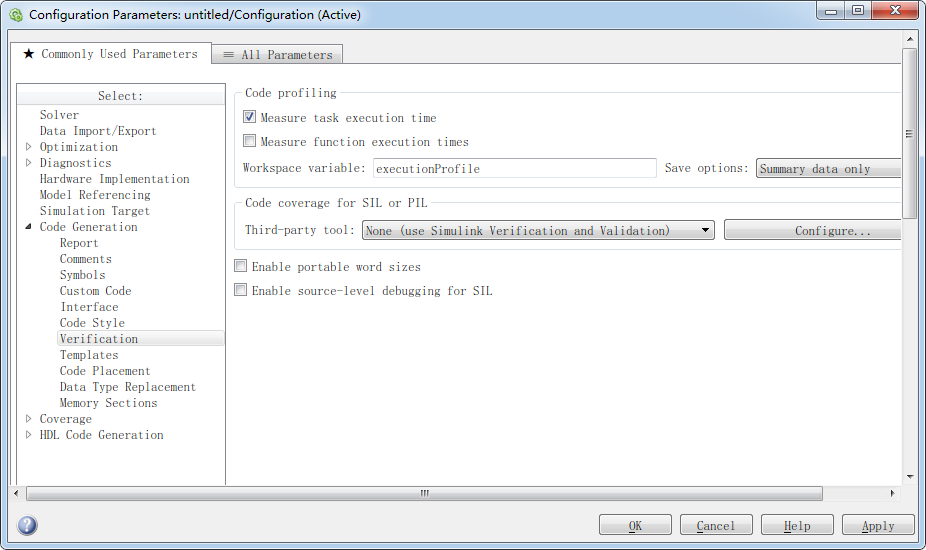Open the Save options dropdown

tap(828, 169)
